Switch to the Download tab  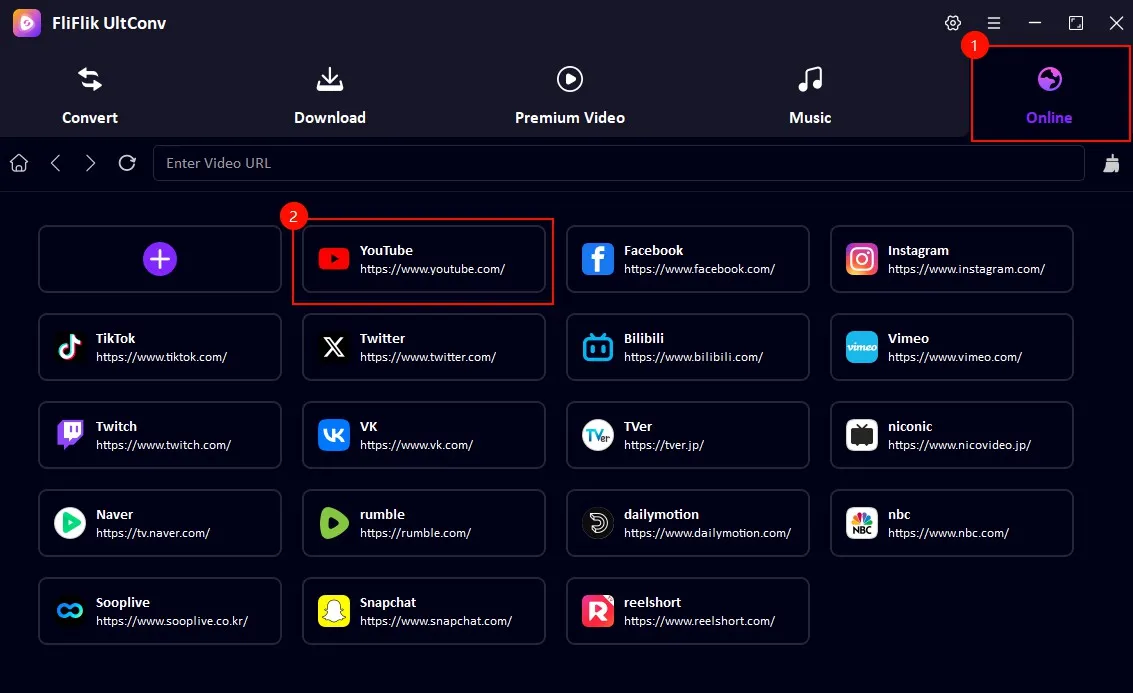330,93
